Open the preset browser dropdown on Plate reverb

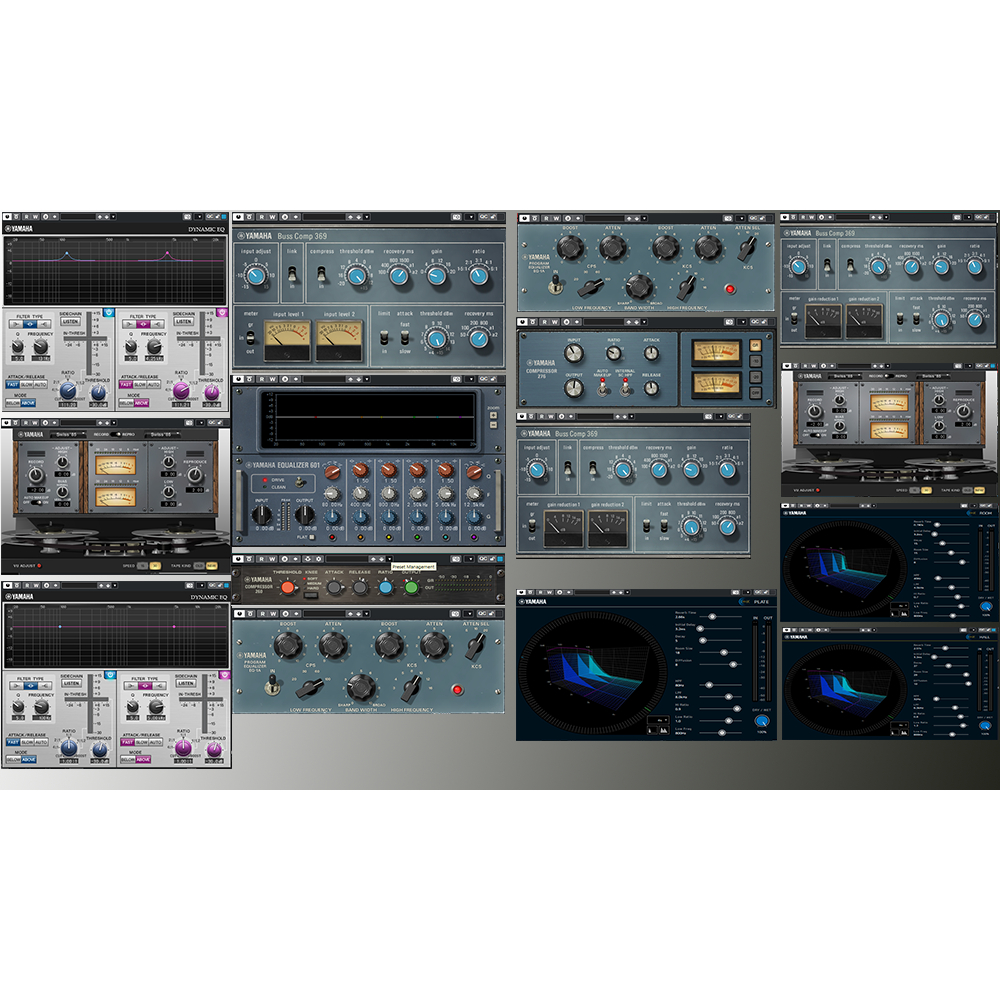(x=626, y=593)
